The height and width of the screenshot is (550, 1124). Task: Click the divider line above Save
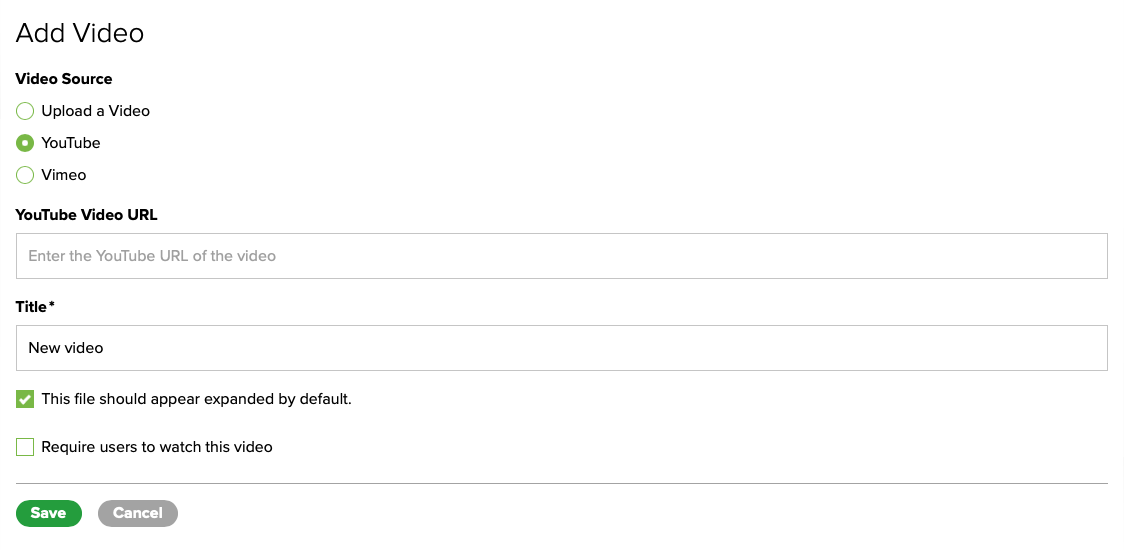click(561, 484)
